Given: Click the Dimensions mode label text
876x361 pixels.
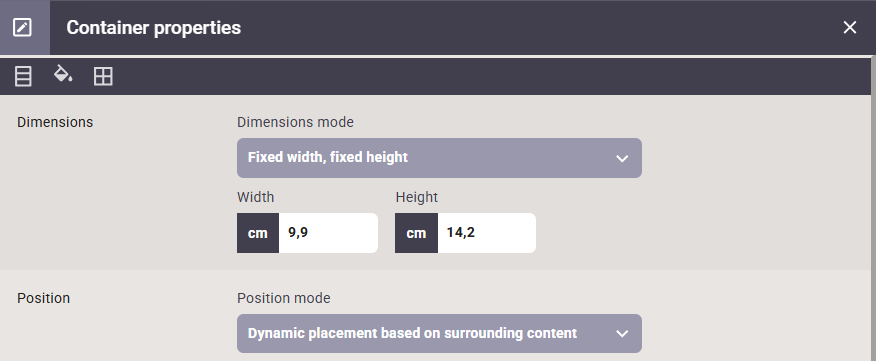Looking at the screenshot, I should click(x=295, y=122).
